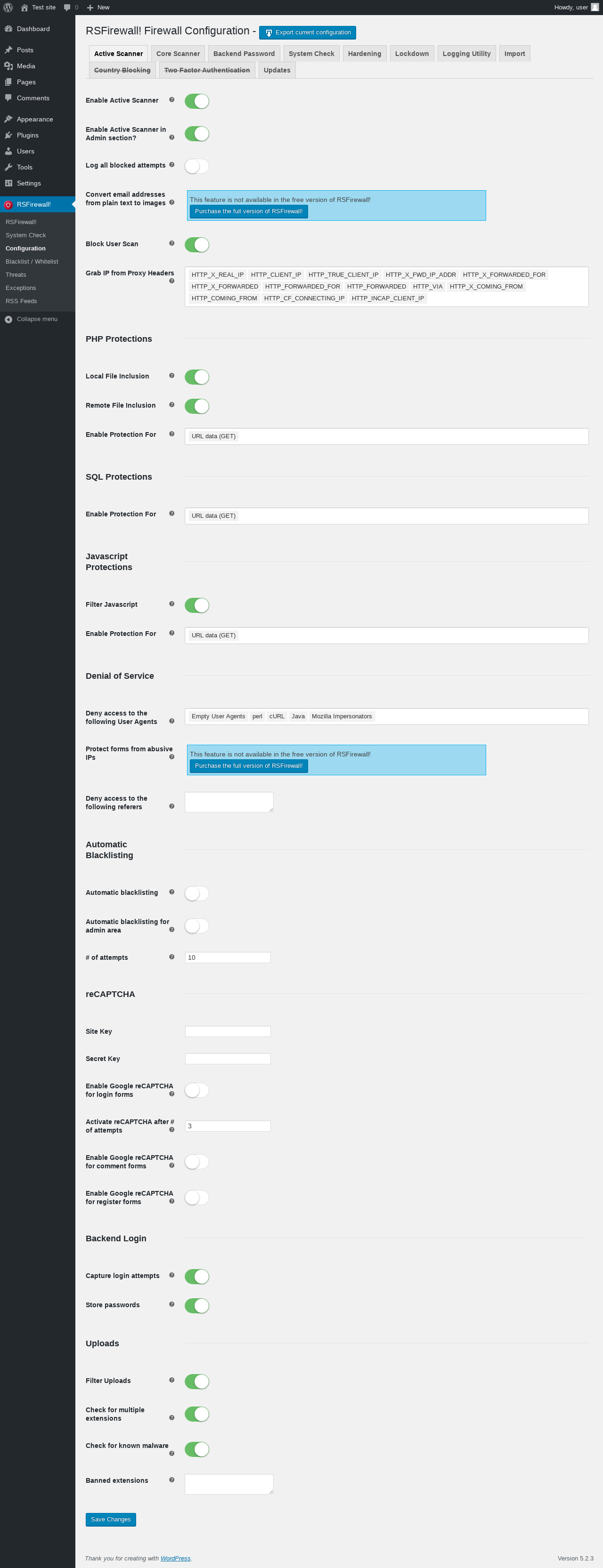This screenshot has height=1568, width=603.
Task: Click the help icon beside Filter Javascript
Action: click(172, 604)
